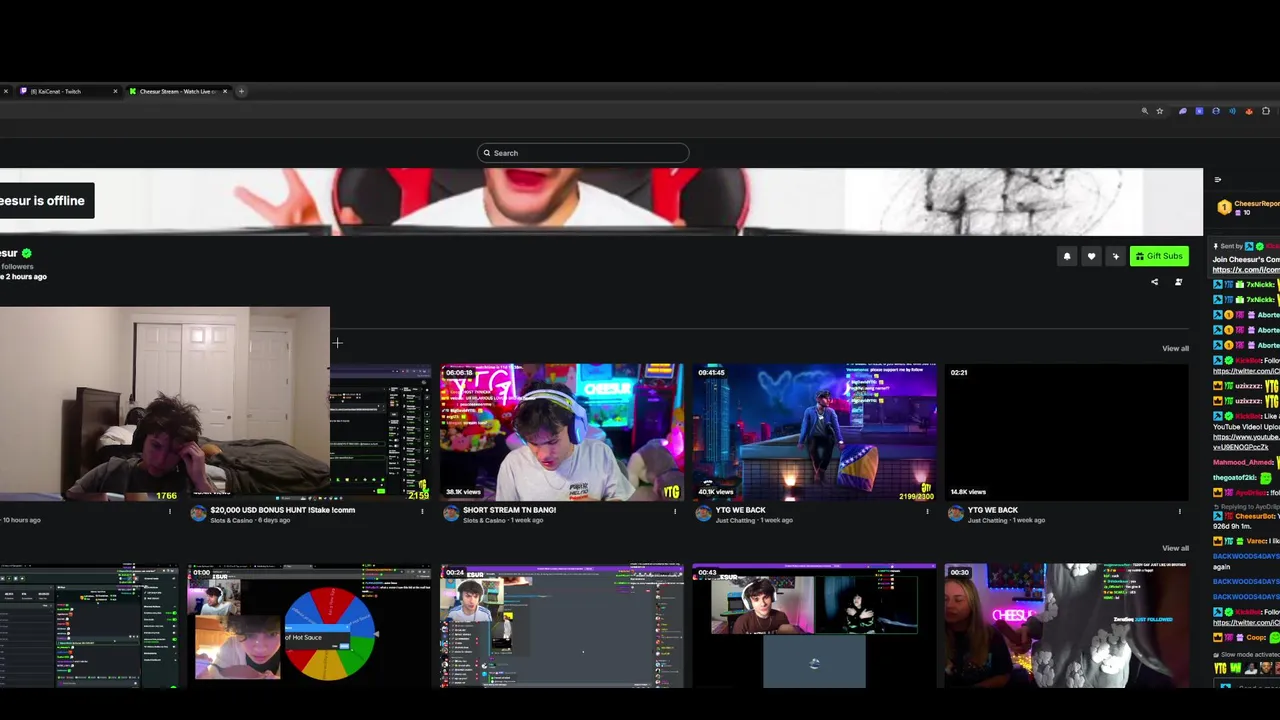Open a new browser tab
Screen dimensions: 1280x720
tap(241, 91)
